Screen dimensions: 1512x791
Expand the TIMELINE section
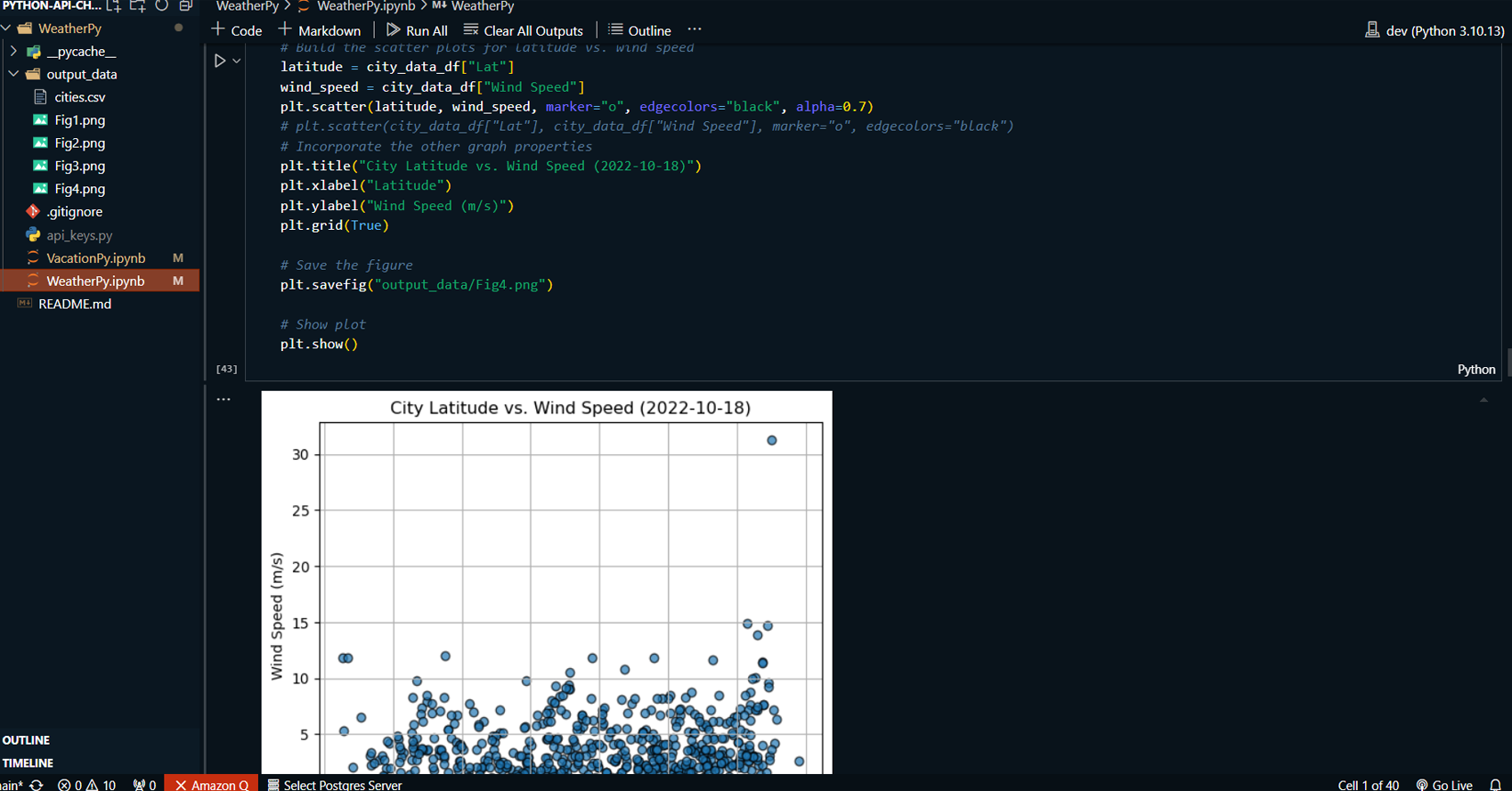28,762
